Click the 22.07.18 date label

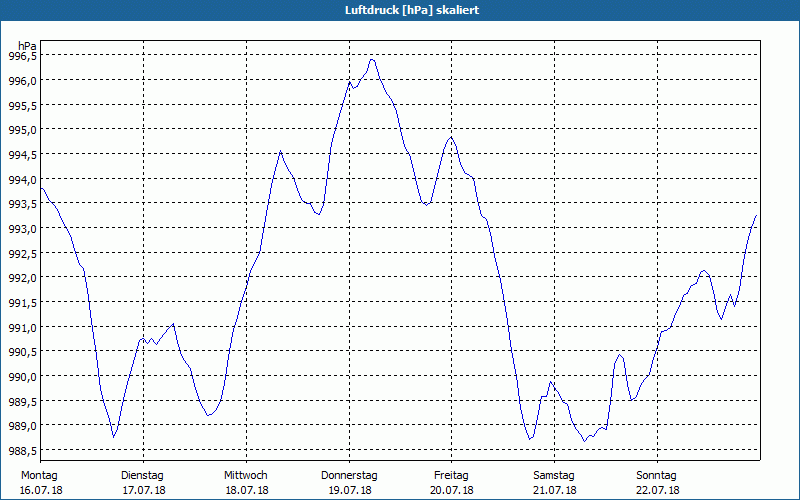[x=658, y=490]
